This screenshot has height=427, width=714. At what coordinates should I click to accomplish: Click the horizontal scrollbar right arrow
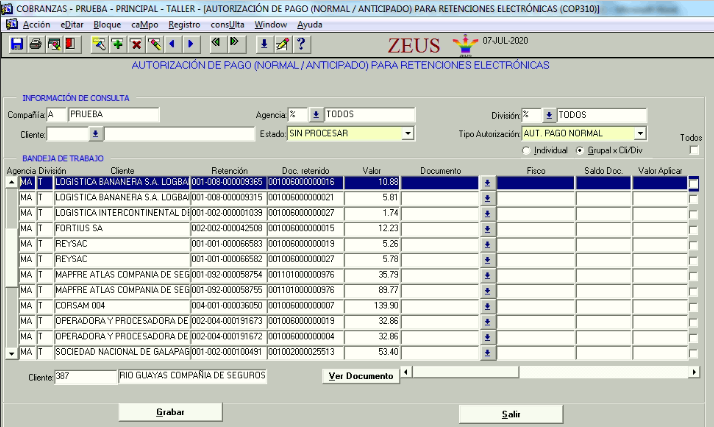click(x=694, y=372)
